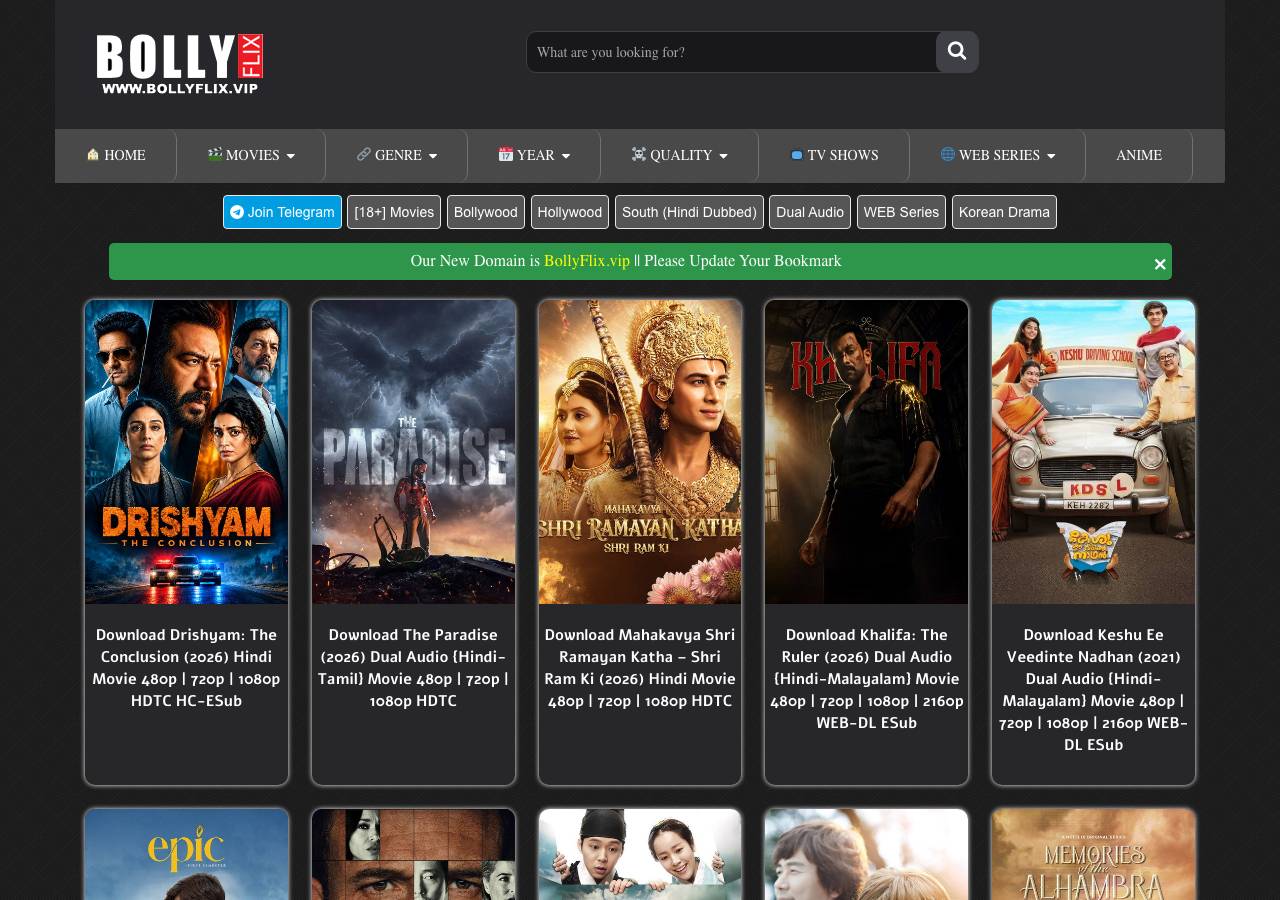Open the Bollywood category button
Screen dimensions: 1280x900
(x=486, y=212)
